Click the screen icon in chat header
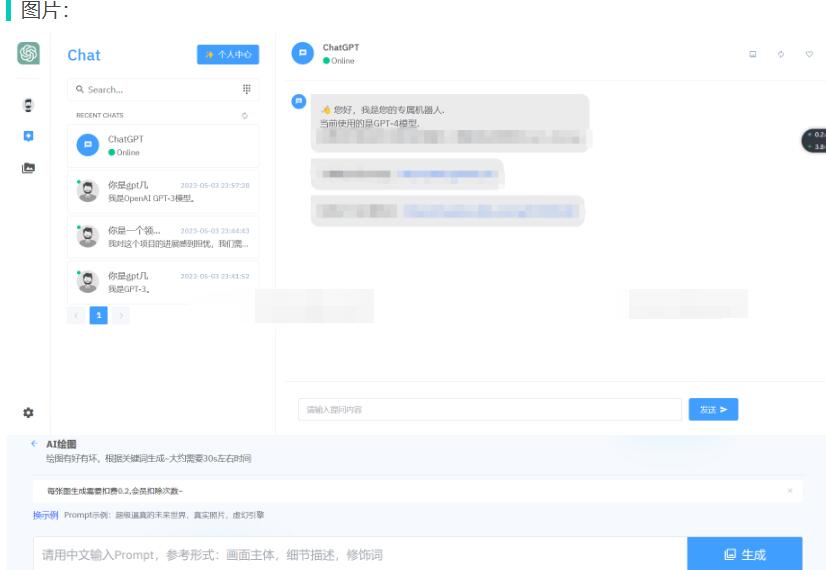The image size is (826, 570). 753,54
